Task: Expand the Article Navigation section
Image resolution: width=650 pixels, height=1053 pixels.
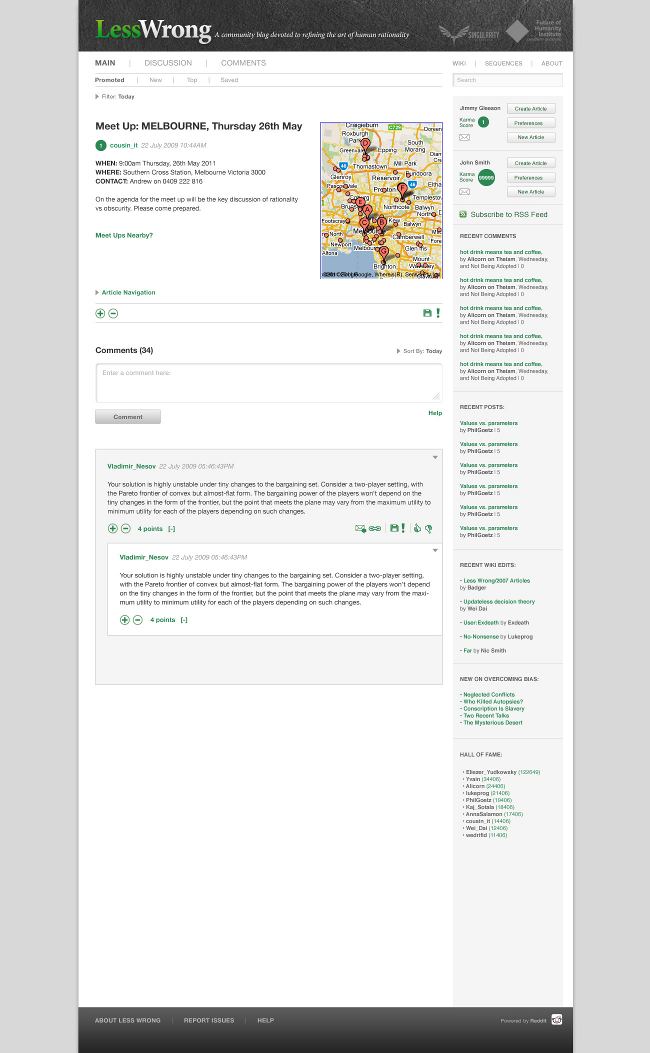Action: [x=126, y=293]
